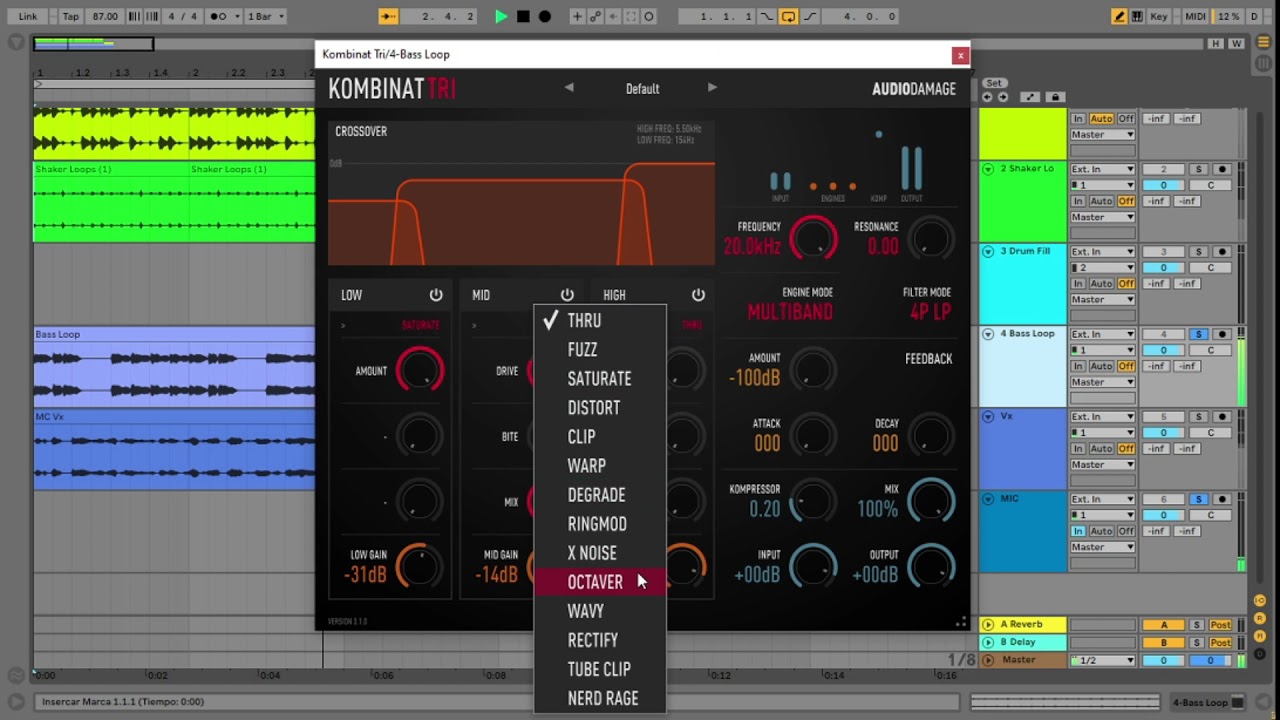Toggle the Punch-In switch left of Loop
The height and width of the screenshot is (720, 1280).
(x=768, y=16)
